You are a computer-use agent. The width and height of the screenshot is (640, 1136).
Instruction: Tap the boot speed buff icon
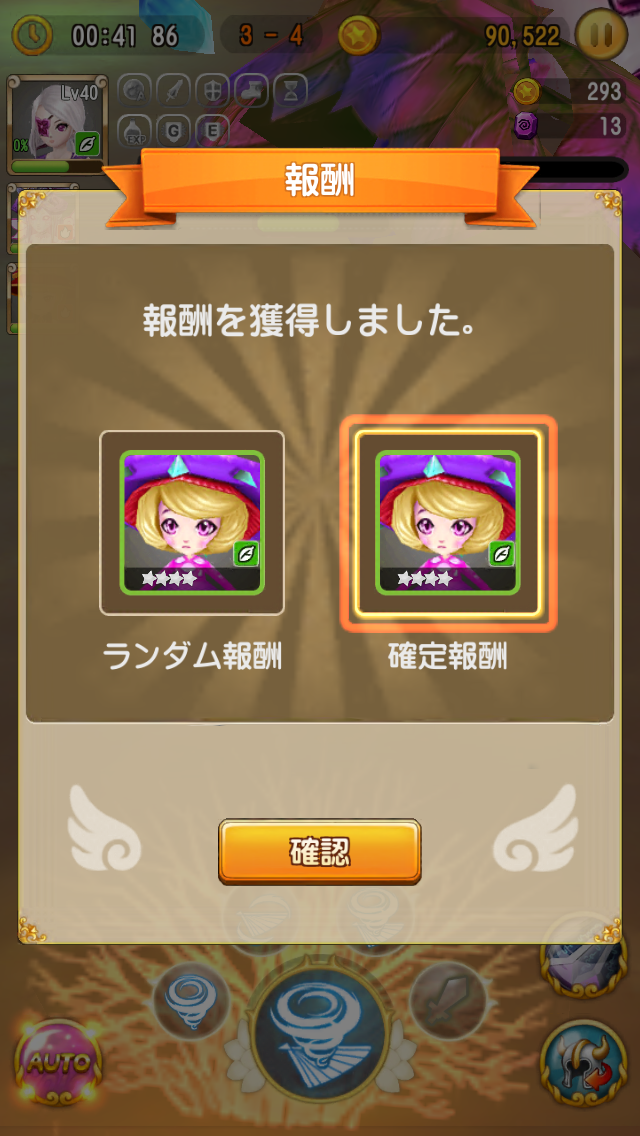pyautogui.click(x=252, y=91)
